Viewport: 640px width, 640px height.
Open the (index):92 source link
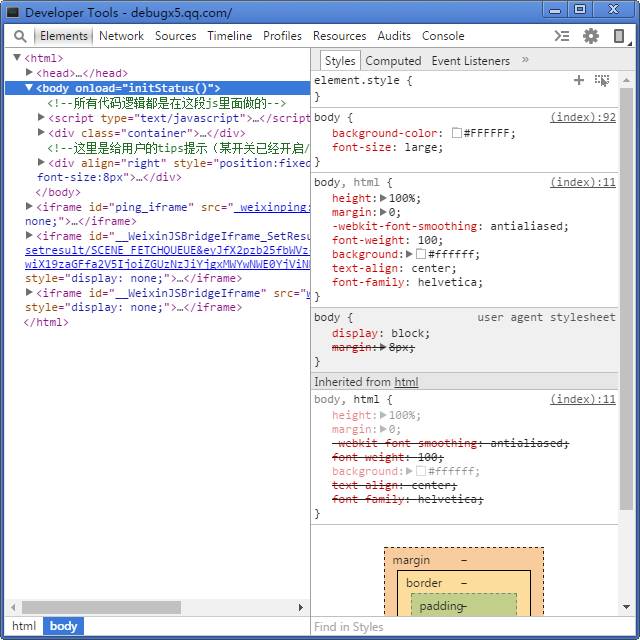(582, 117)
